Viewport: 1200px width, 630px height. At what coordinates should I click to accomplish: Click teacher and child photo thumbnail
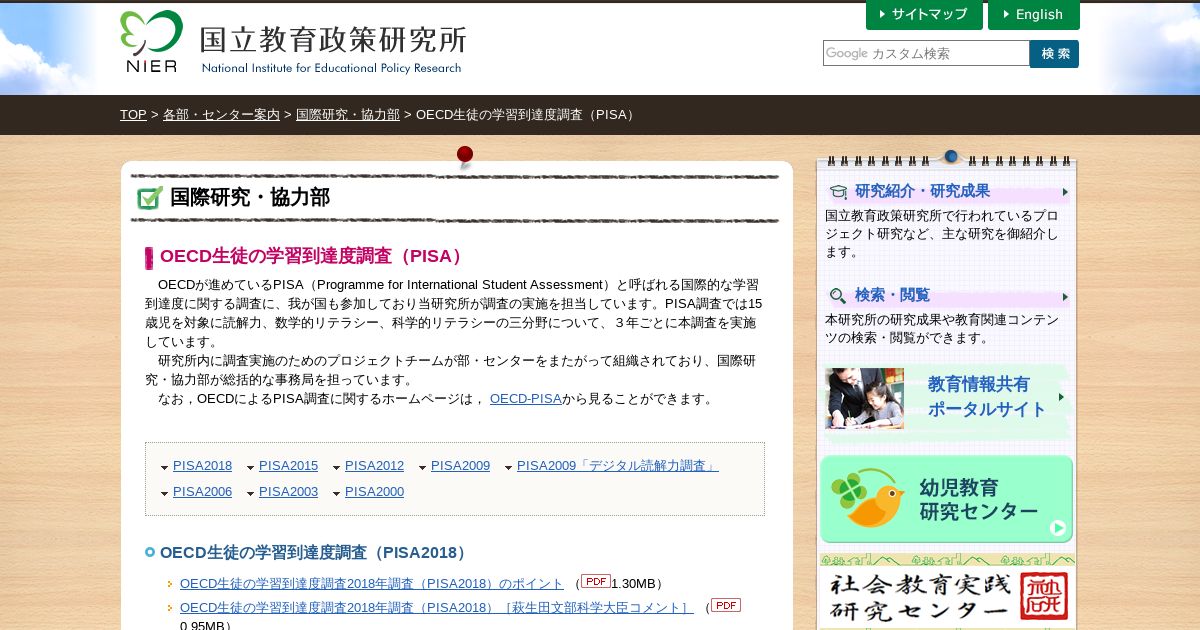864,398
